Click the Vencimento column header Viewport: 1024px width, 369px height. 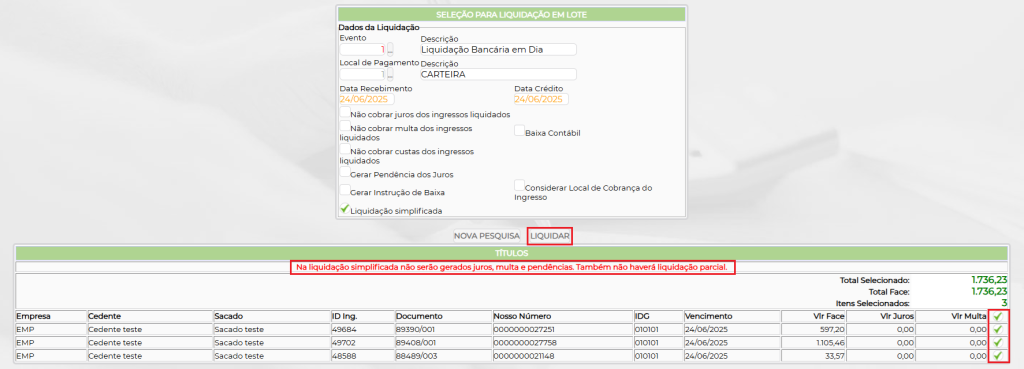732,316
